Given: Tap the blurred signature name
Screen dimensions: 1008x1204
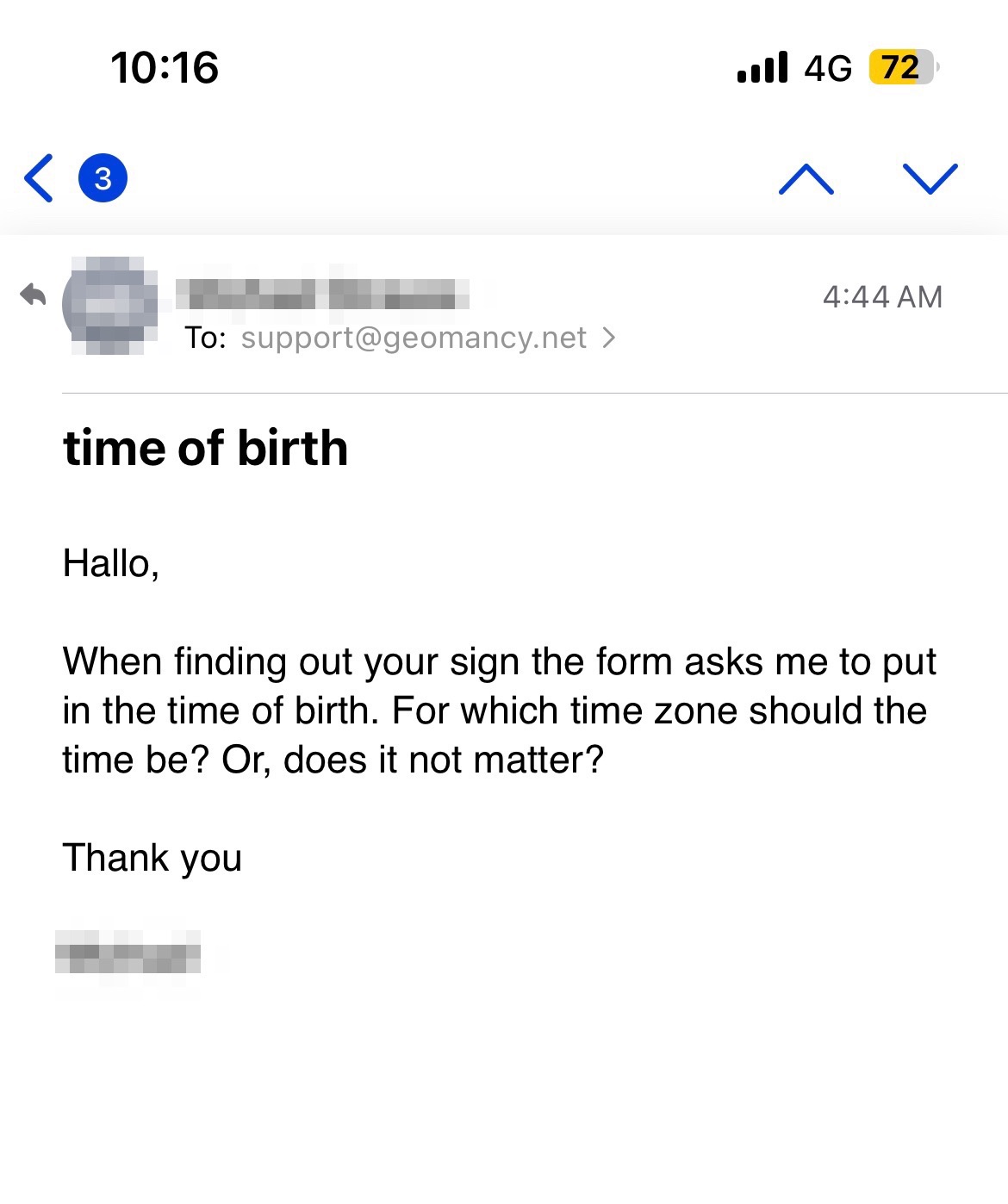Looking at the screenshot, I should 128,954.
